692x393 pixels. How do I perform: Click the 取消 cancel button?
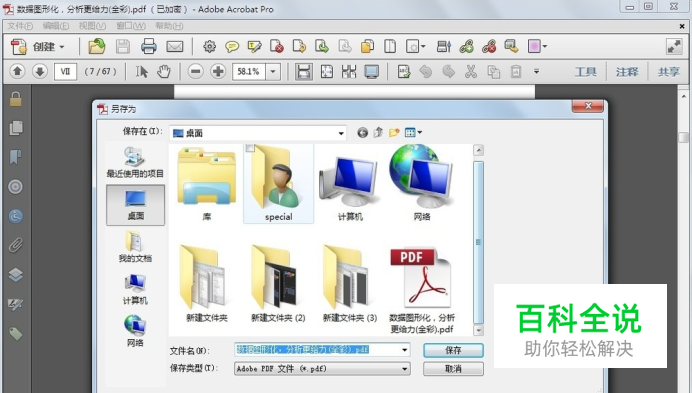453,369
